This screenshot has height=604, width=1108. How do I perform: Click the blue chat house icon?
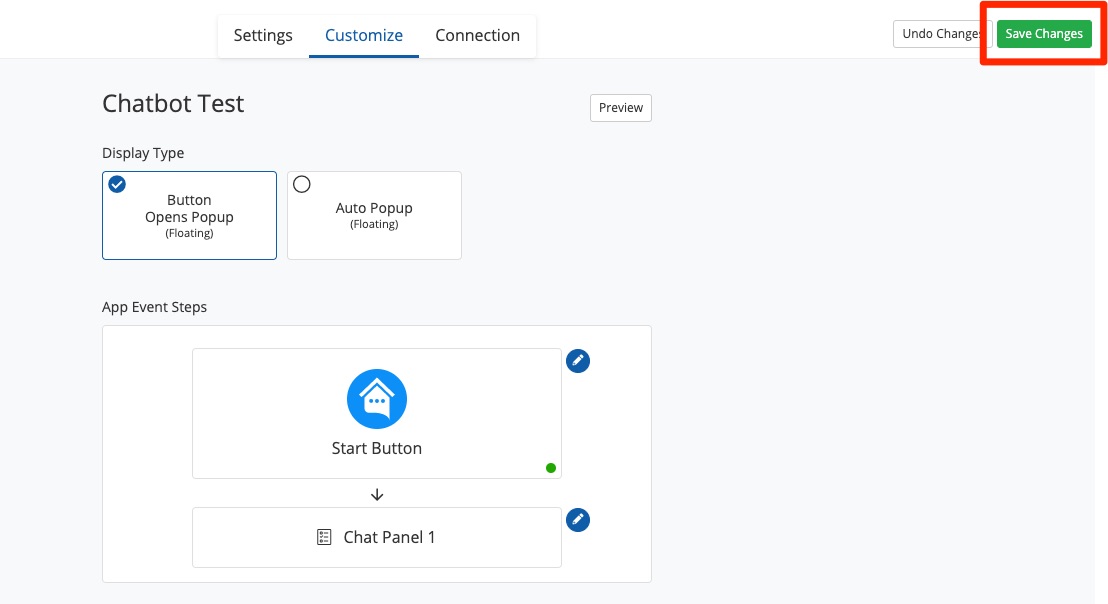pyautogui.click(x=377, y=399)
